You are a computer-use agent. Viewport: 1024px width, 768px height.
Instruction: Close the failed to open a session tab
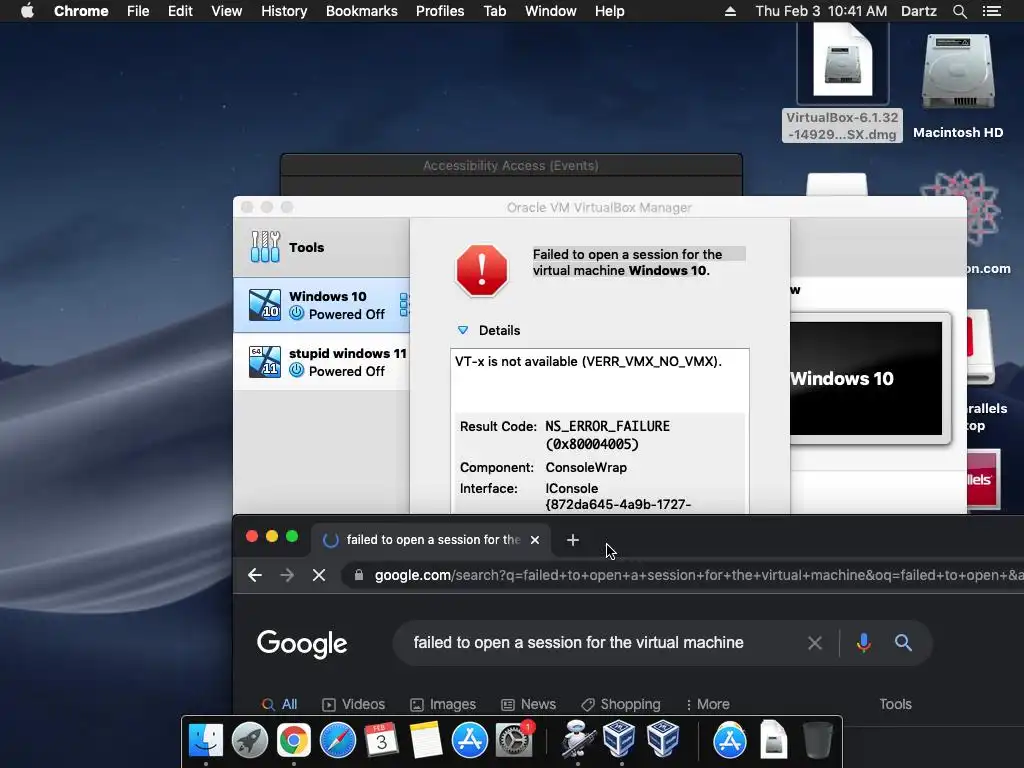click(535, 540)
